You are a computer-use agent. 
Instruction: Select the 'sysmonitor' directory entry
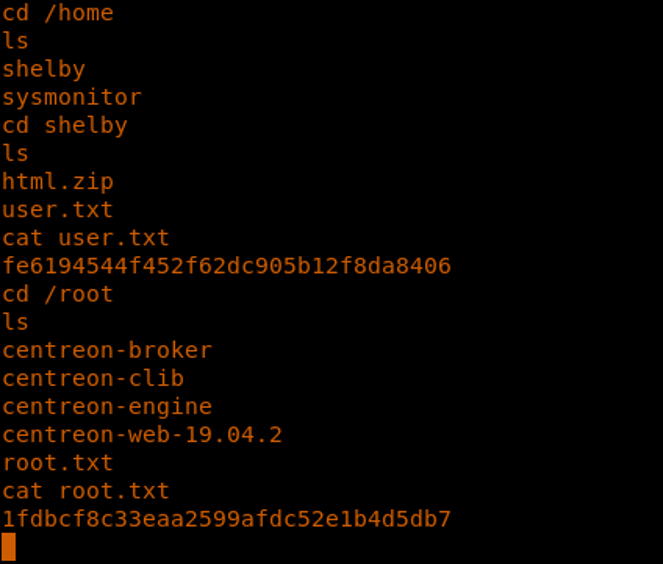click(x=71, y=97)
